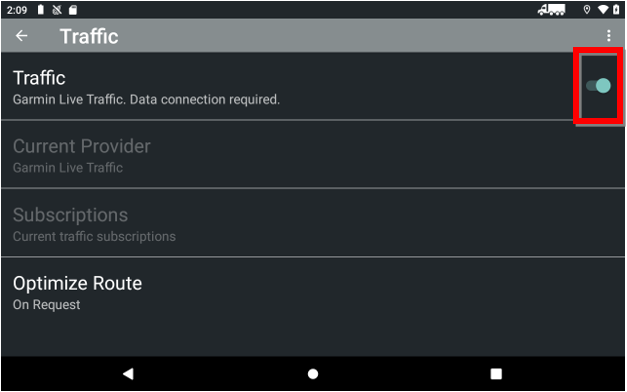This screenshot has width=627, height=392.
Task: Tap the SD card status icon
Action: (x=73, y=10)
